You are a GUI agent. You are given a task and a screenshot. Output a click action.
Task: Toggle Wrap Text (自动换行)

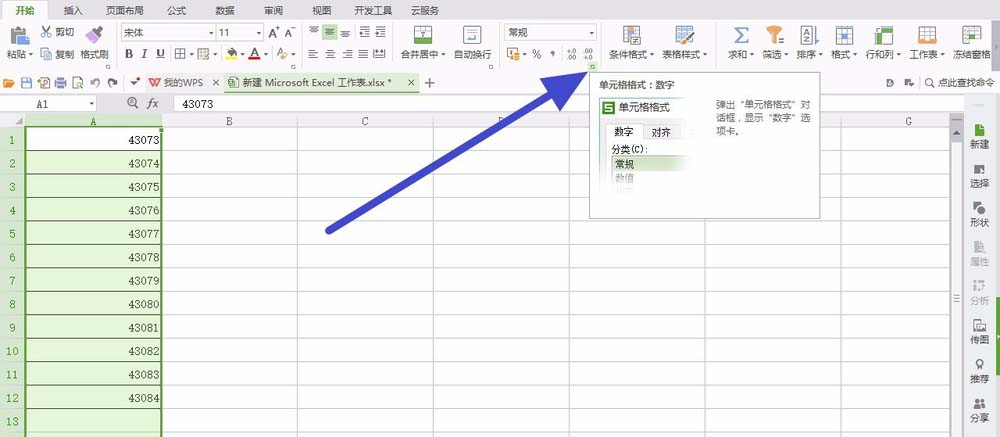[x=472, y=42]
